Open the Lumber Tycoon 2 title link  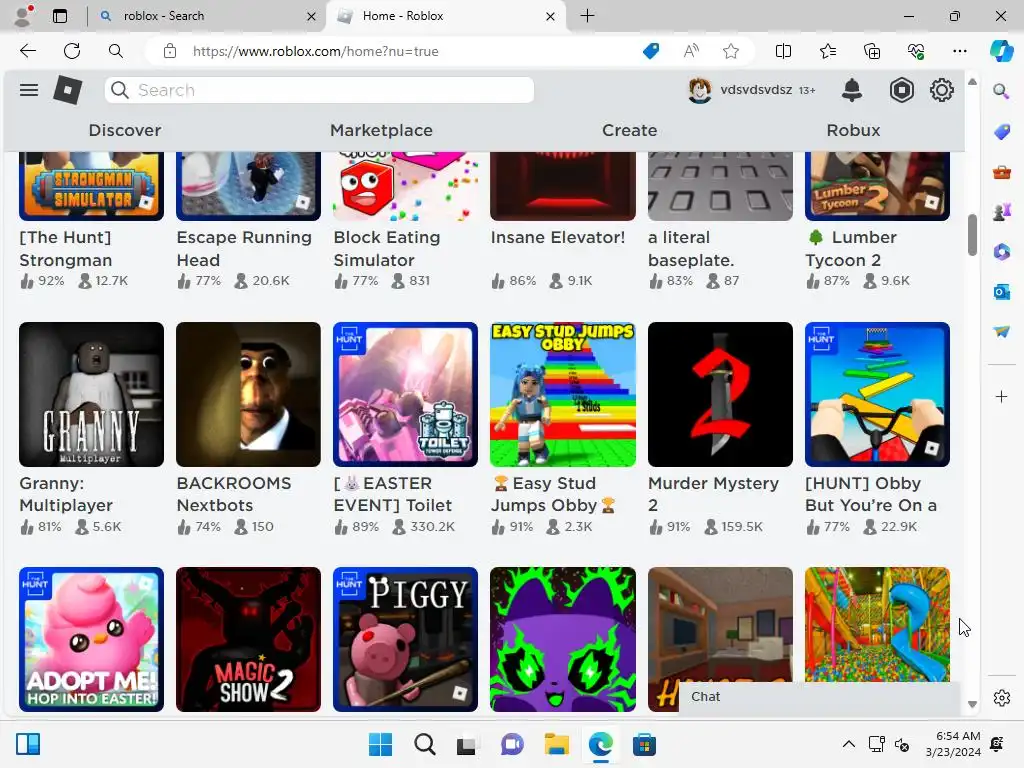tap(852, 249)
